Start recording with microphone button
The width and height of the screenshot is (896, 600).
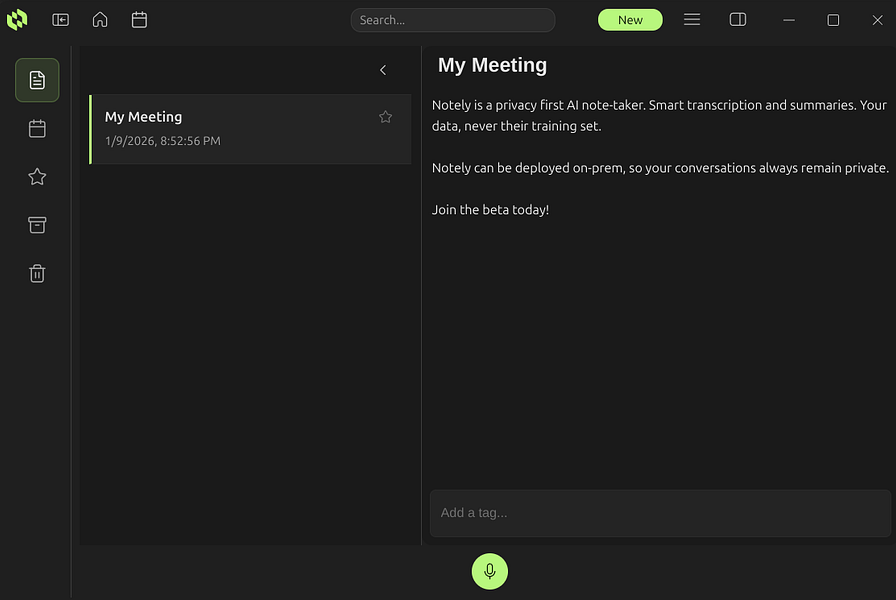click(x=490, y=571)
